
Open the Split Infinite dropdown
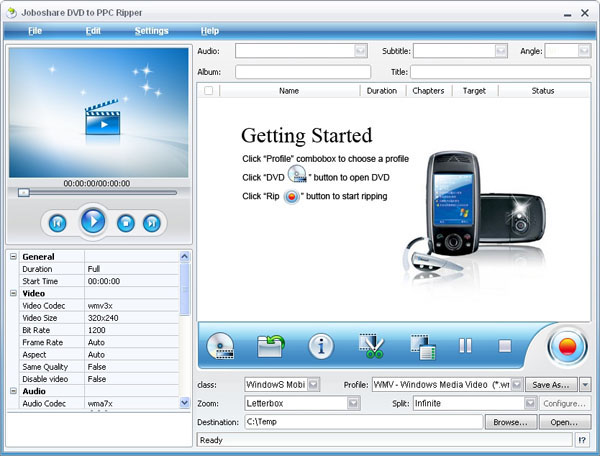(x=530, y=403)
